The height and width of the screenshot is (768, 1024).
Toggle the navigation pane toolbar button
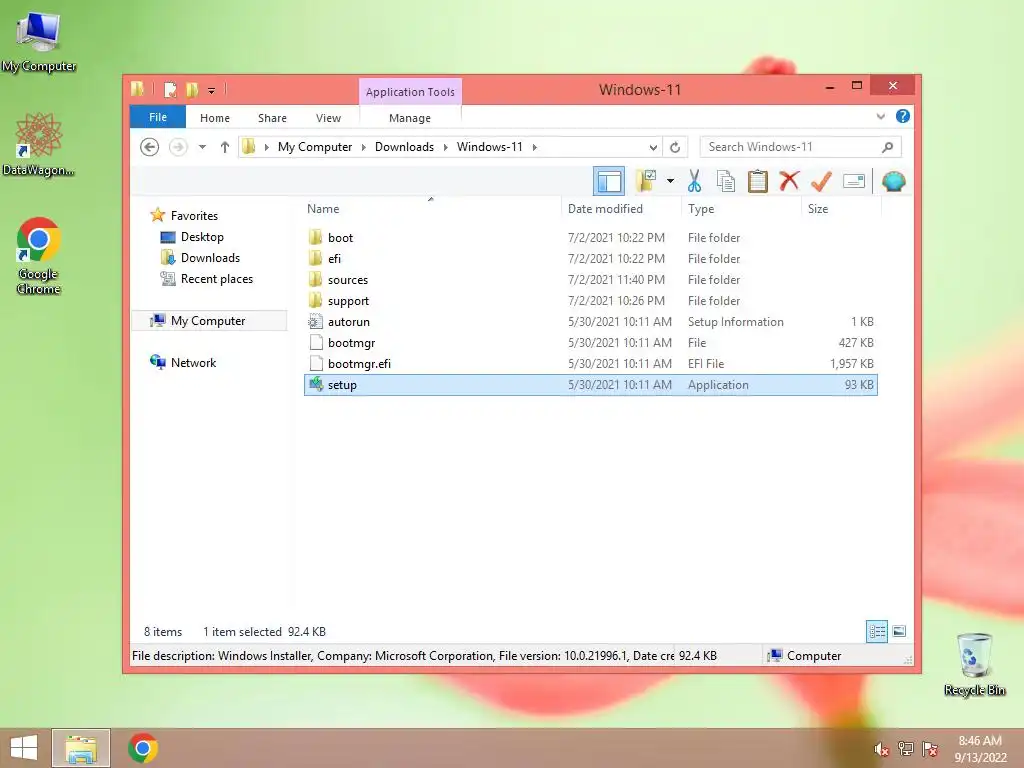click(609, 182)
